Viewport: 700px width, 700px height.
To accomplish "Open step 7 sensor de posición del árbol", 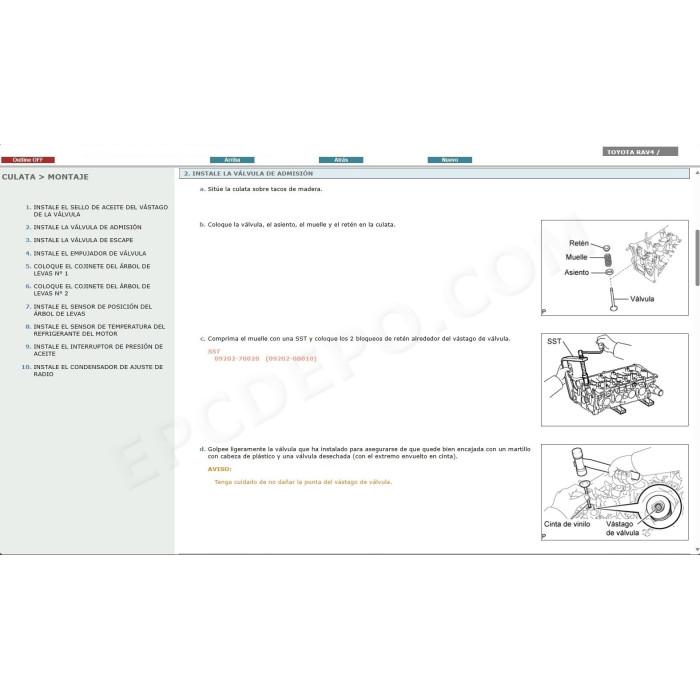I will [92, 310].
